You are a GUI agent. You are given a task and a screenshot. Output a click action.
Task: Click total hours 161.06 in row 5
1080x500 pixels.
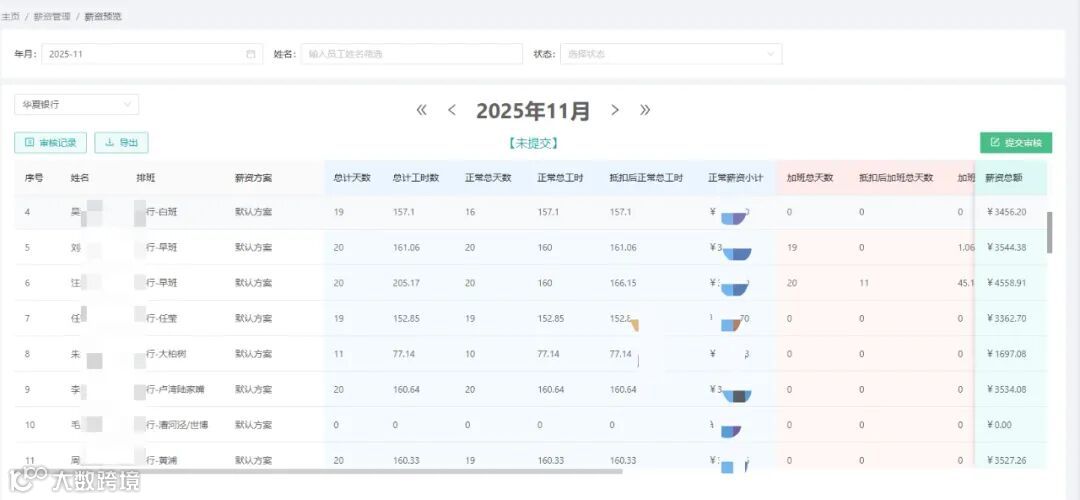[406, 247]
